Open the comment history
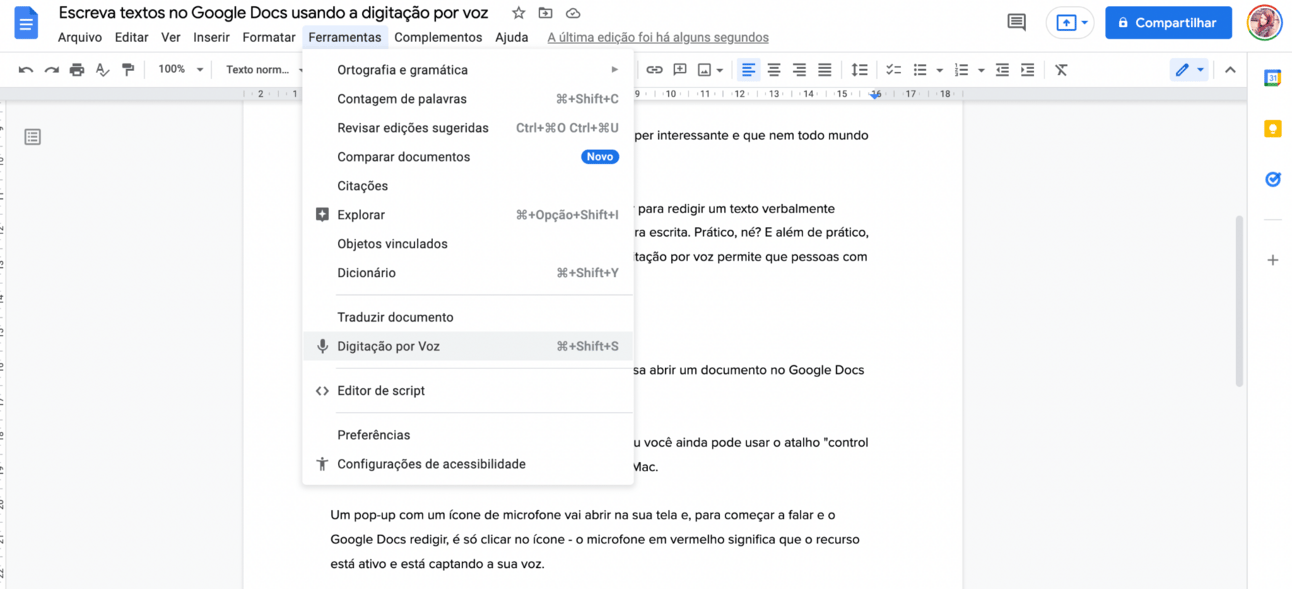Image resolution: width=1292 pixels, height=589 pixels. click(1017, 22)
